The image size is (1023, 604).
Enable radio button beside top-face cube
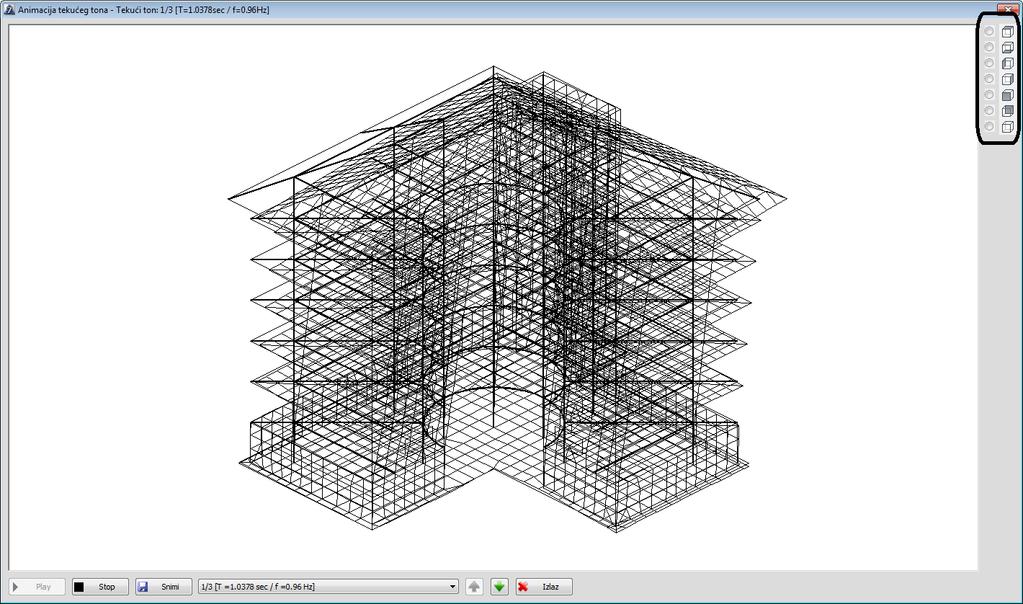point(989,31)
